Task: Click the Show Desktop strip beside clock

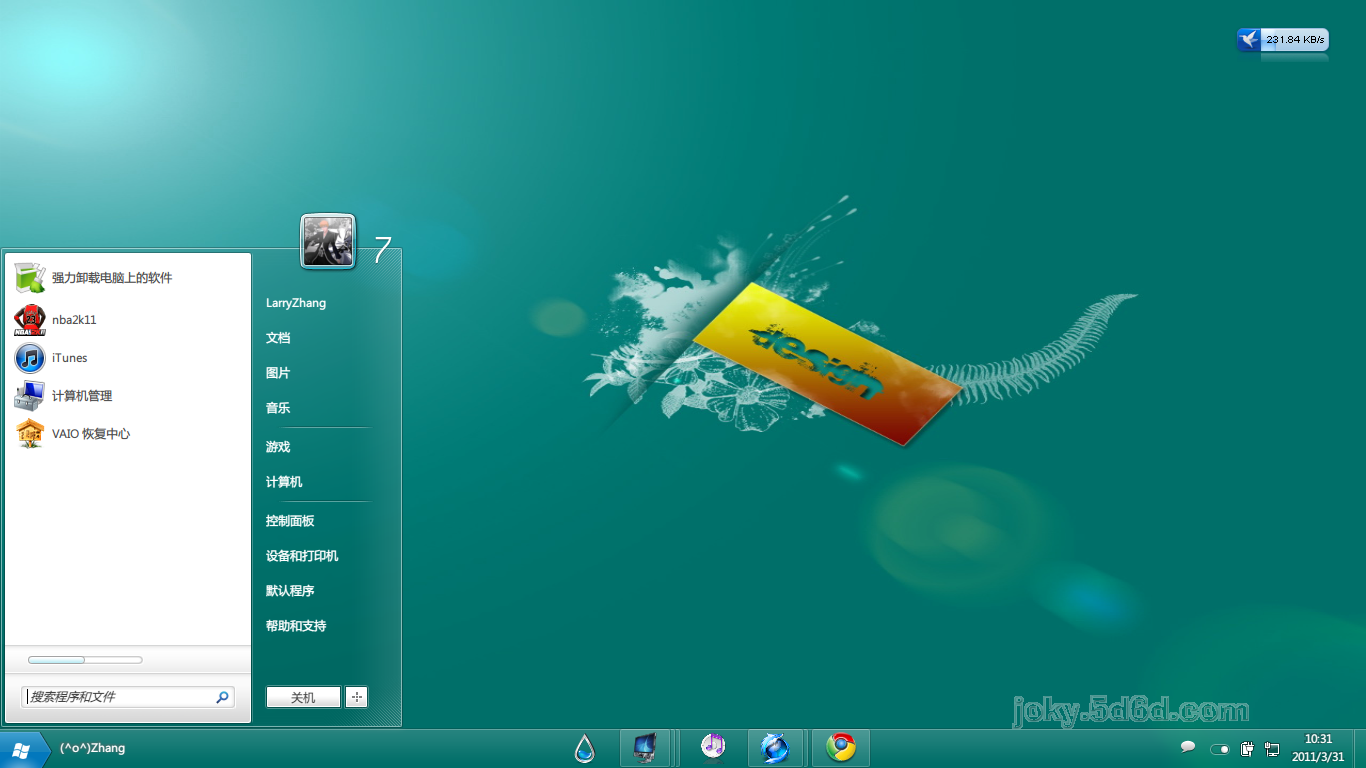Action: pyautogui.click(x=1360, y=749)
